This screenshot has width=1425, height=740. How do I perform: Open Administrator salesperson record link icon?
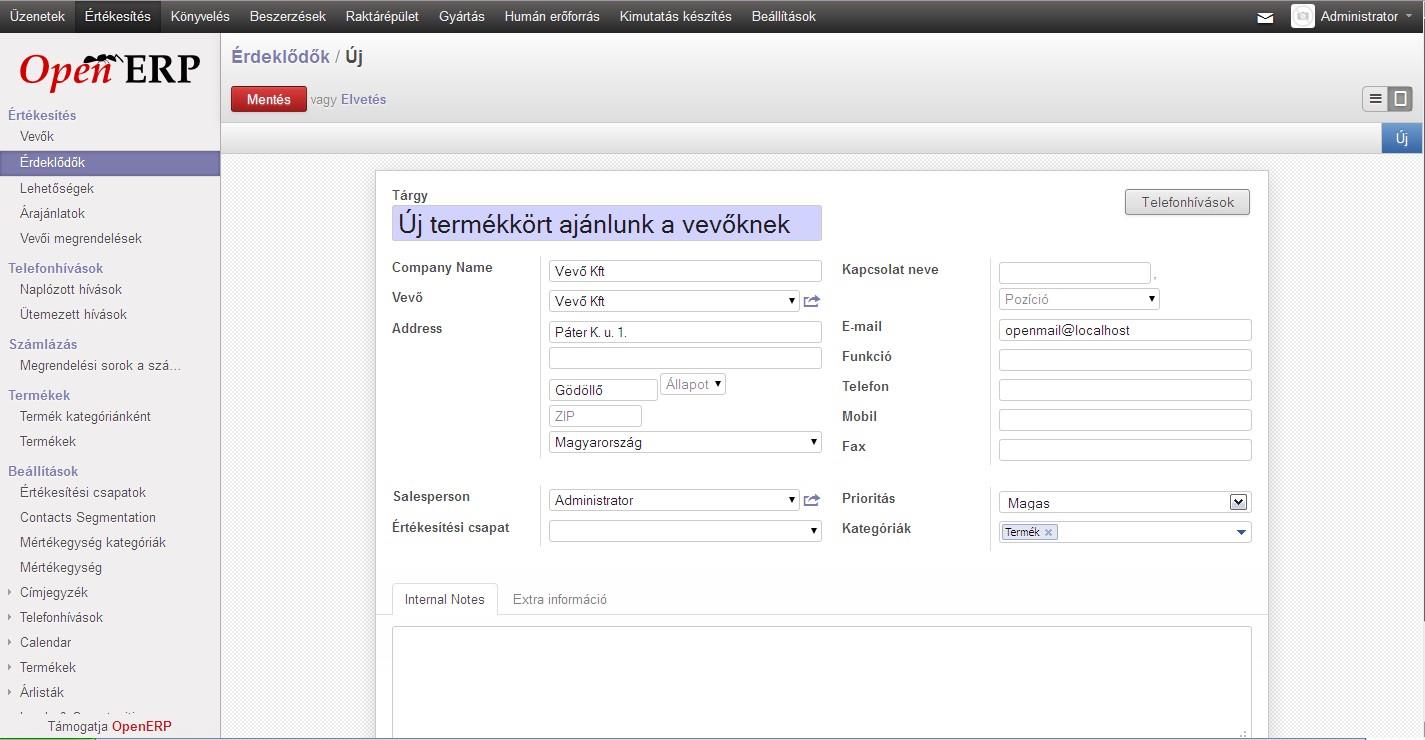(x=811, y=500)
